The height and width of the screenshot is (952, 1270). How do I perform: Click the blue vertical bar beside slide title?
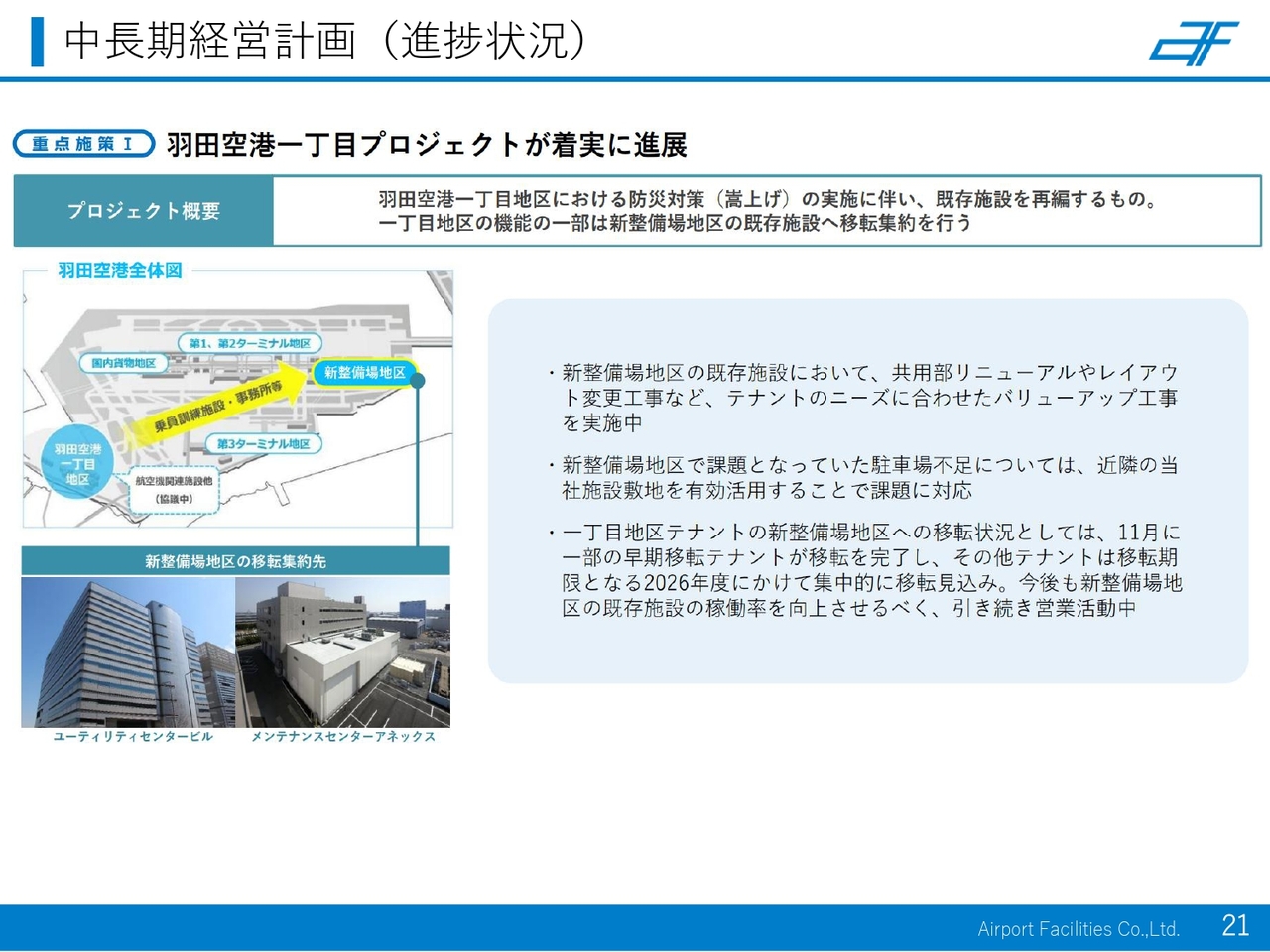pyautogui.click(x=38, y=42)
